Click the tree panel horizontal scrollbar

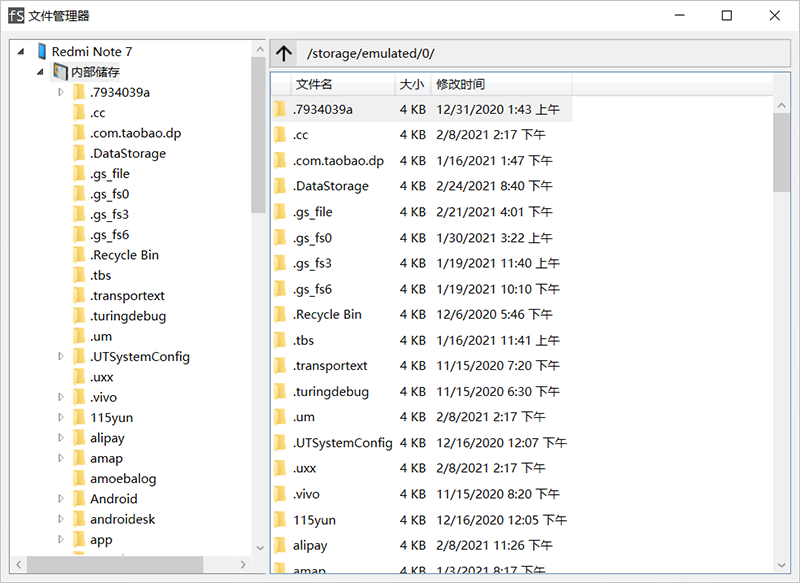point(115,564)
